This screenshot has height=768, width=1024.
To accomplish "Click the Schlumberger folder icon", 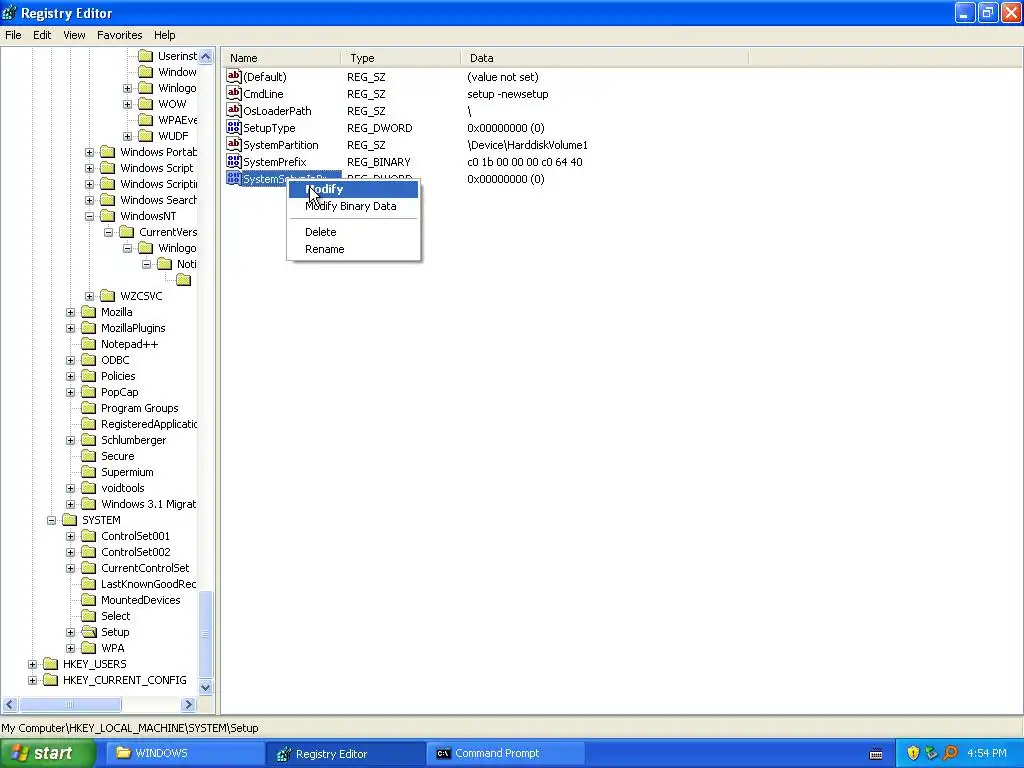I will tap(88, 440).
